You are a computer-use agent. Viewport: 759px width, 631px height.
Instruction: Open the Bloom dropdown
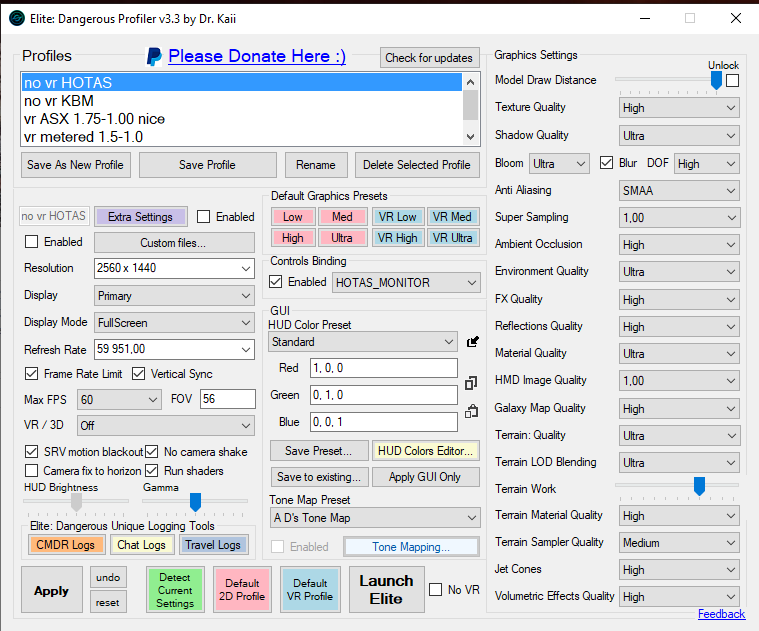click(x=559, y=164)
